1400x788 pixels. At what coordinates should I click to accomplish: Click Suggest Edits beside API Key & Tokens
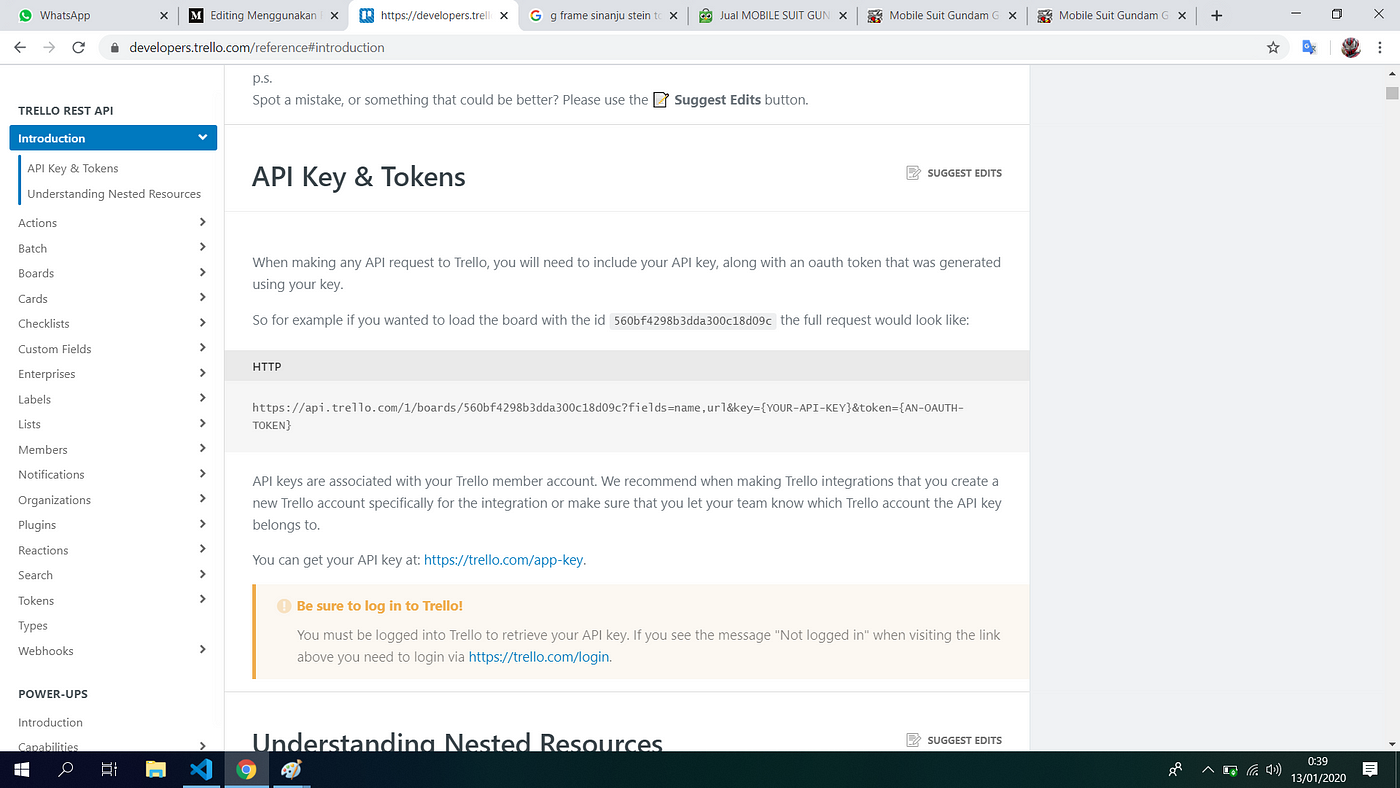(x=954, y=173)
